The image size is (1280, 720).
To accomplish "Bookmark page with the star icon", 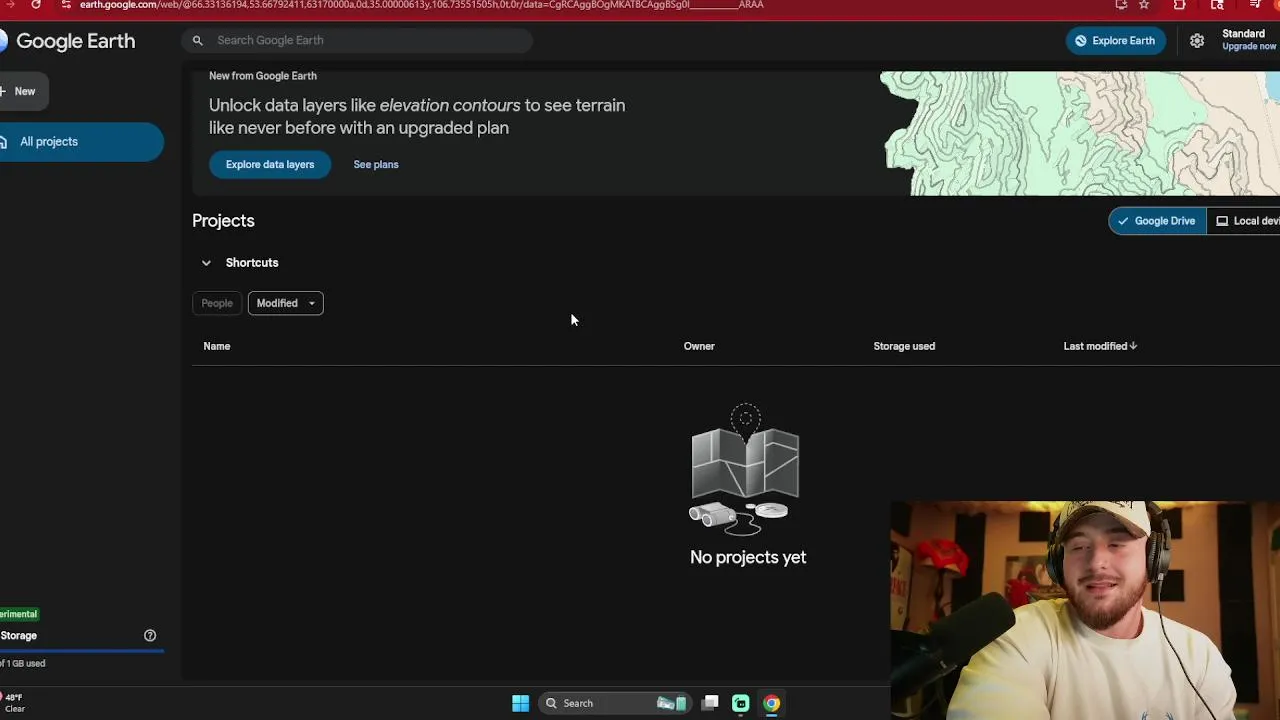I will [x=1144, y=5].
